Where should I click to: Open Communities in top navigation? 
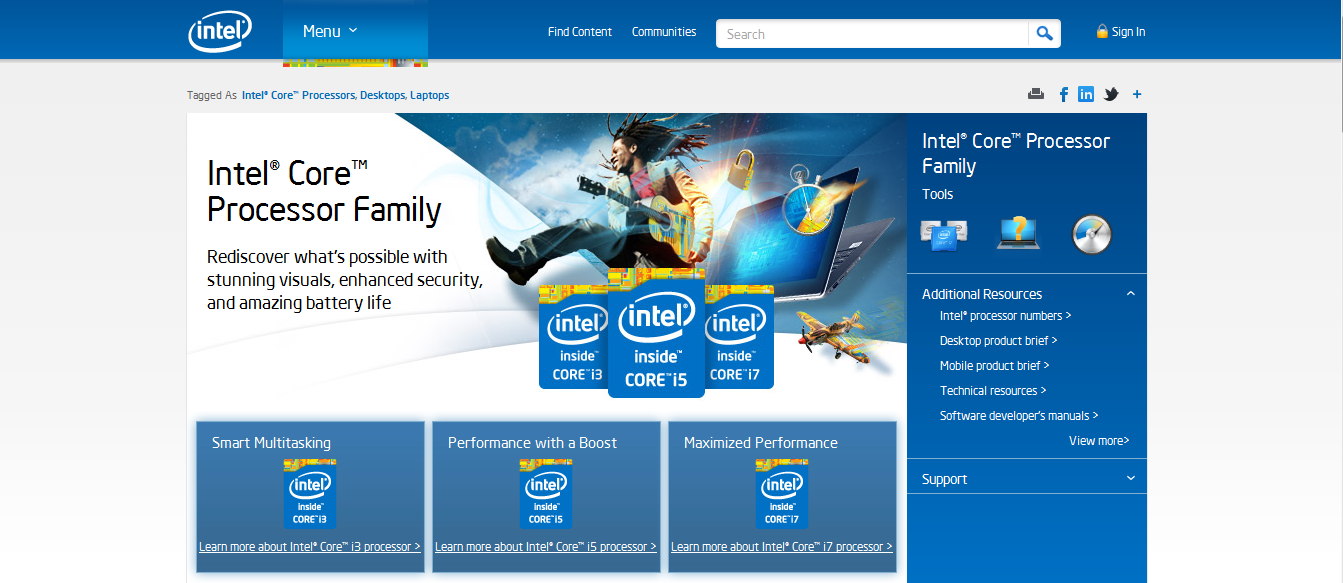click(x=664, y=32)
